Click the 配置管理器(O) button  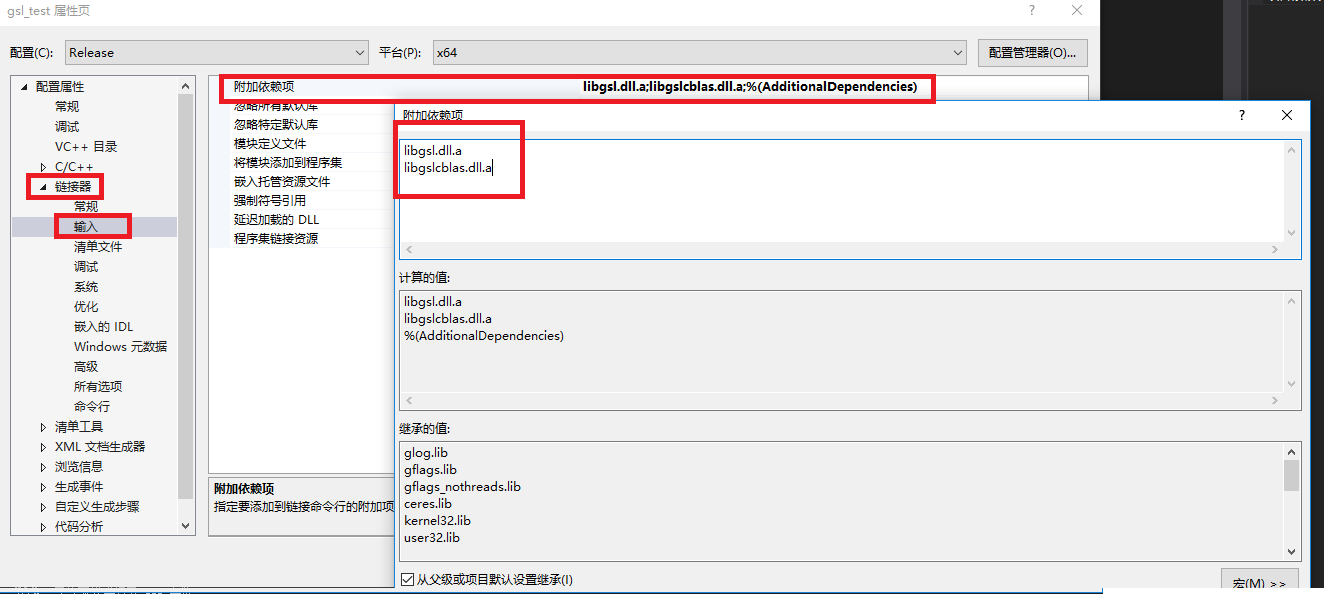pyautogui.click(x=1032, y=53)
